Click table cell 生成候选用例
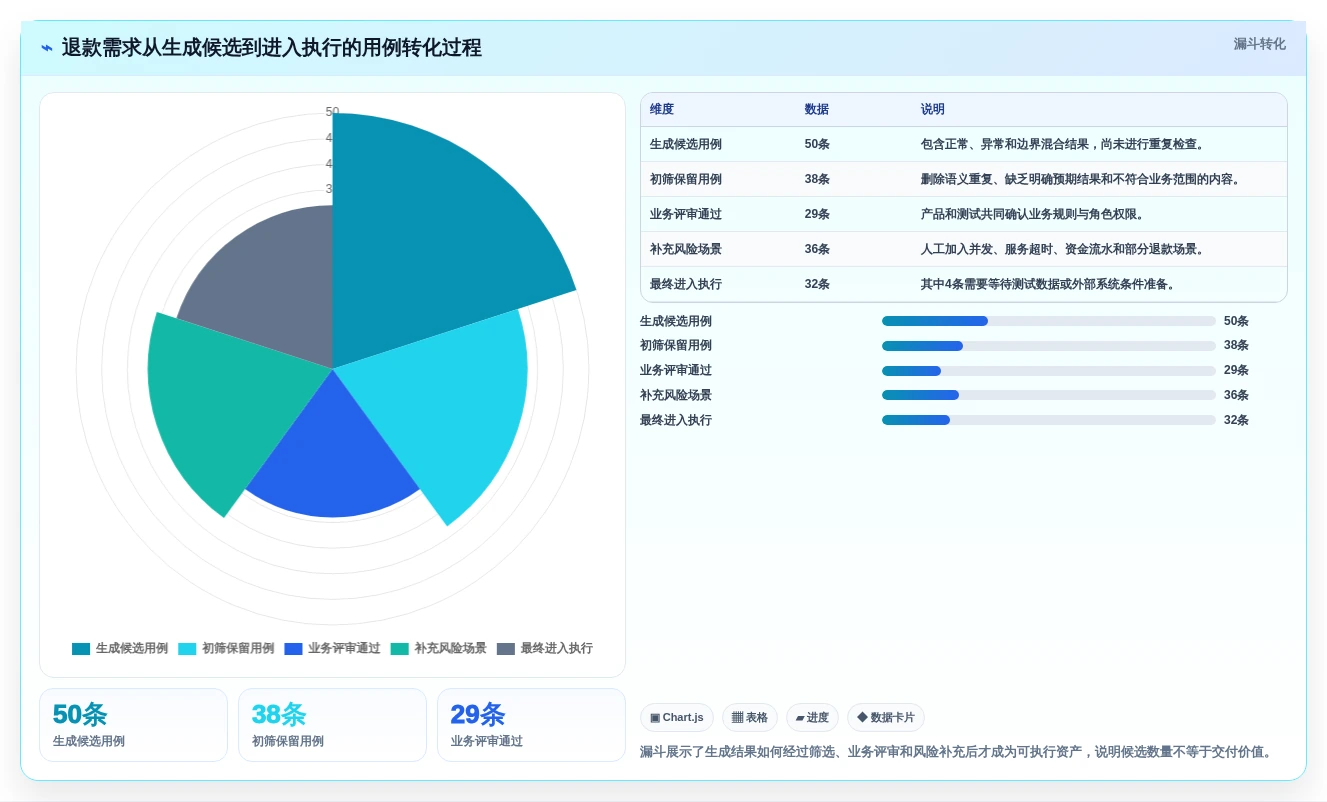Screen dimensions: 1327x802 point(686,144)
